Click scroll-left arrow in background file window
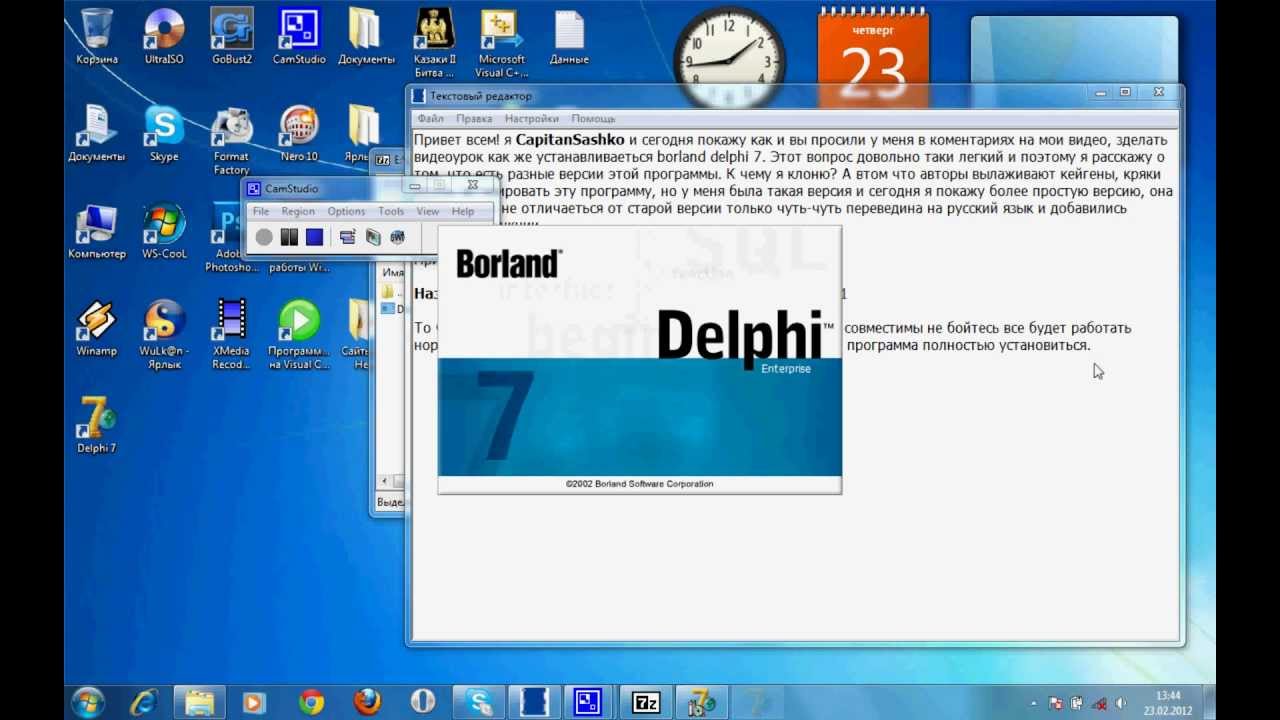Viewport: 1280px width, 720px height. [385, 482]
